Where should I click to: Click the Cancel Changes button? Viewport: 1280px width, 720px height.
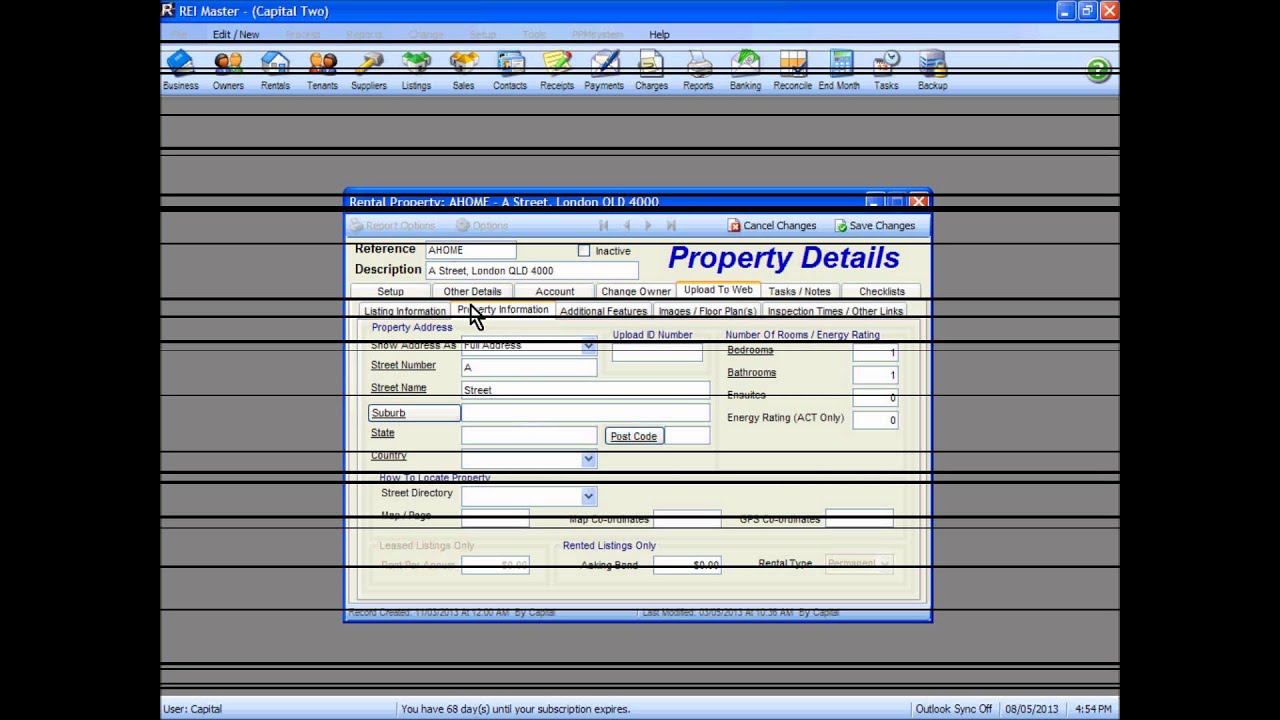(772, 226)
